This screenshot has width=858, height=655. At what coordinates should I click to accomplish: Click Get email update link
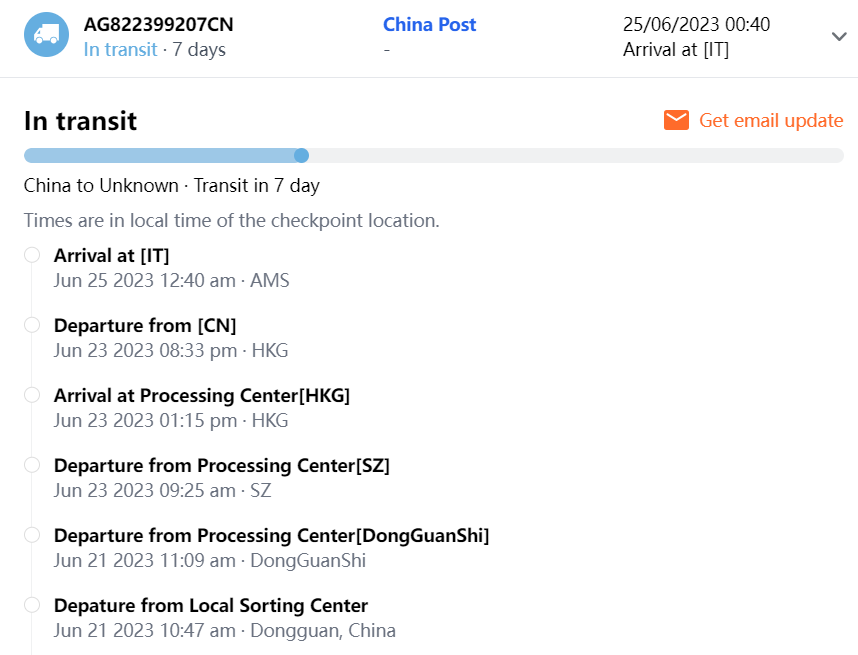tap(771, 120)
